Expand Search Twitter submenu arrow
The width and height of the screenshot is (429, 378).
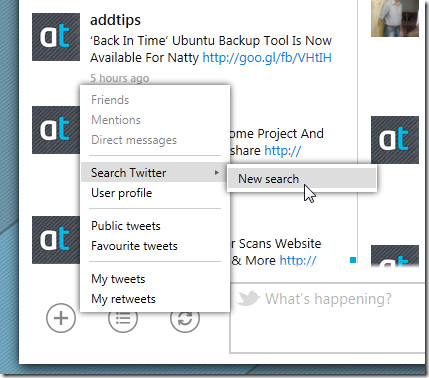click(x=217, y=173)
